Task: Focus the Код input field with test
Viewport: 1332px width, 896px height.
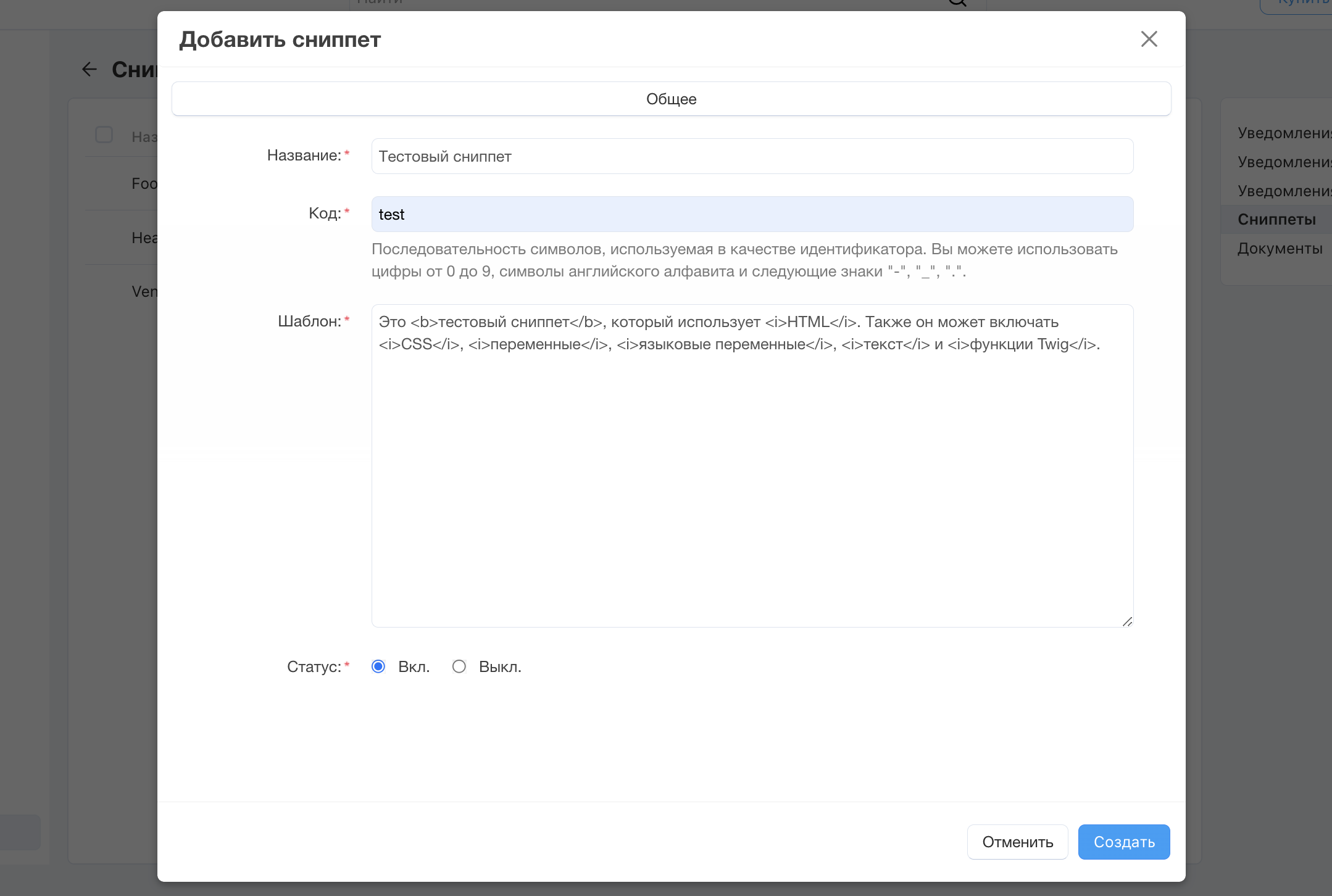Action: click(x=752, y=214)
